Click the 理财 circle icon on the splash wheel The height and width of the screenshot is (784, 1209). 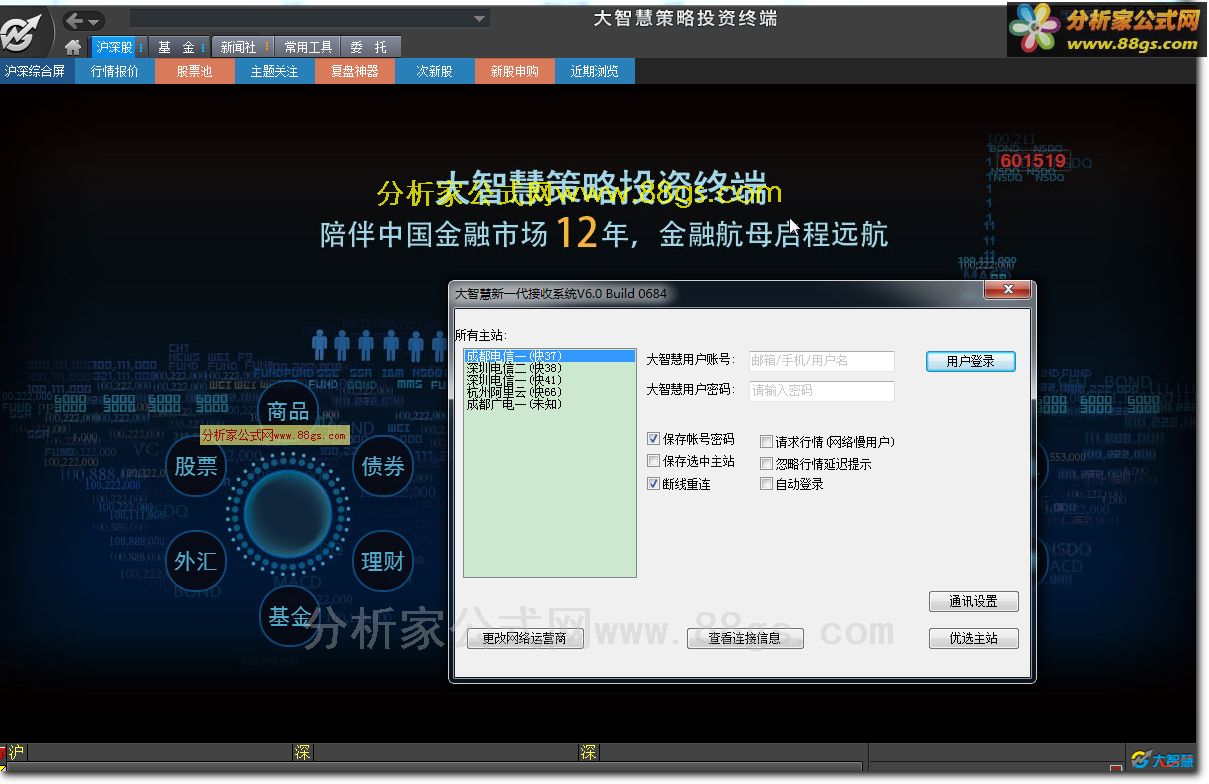tap(382, 561)
